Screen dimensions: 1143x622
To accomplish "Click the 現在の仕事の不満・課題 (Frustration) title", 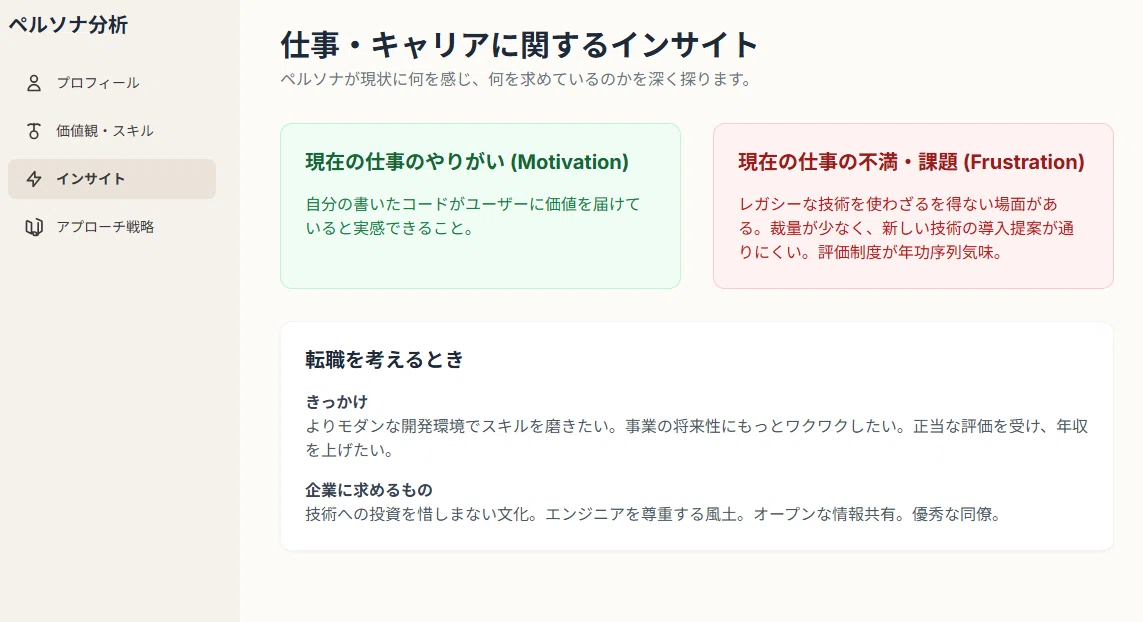I will coord(911,162).
